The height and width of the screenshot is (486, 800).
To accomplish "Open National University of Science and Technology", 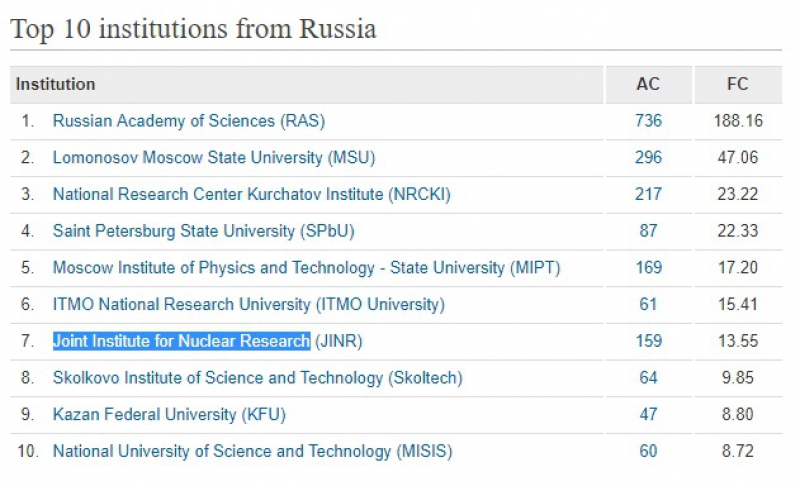I will tap(252, 451).
